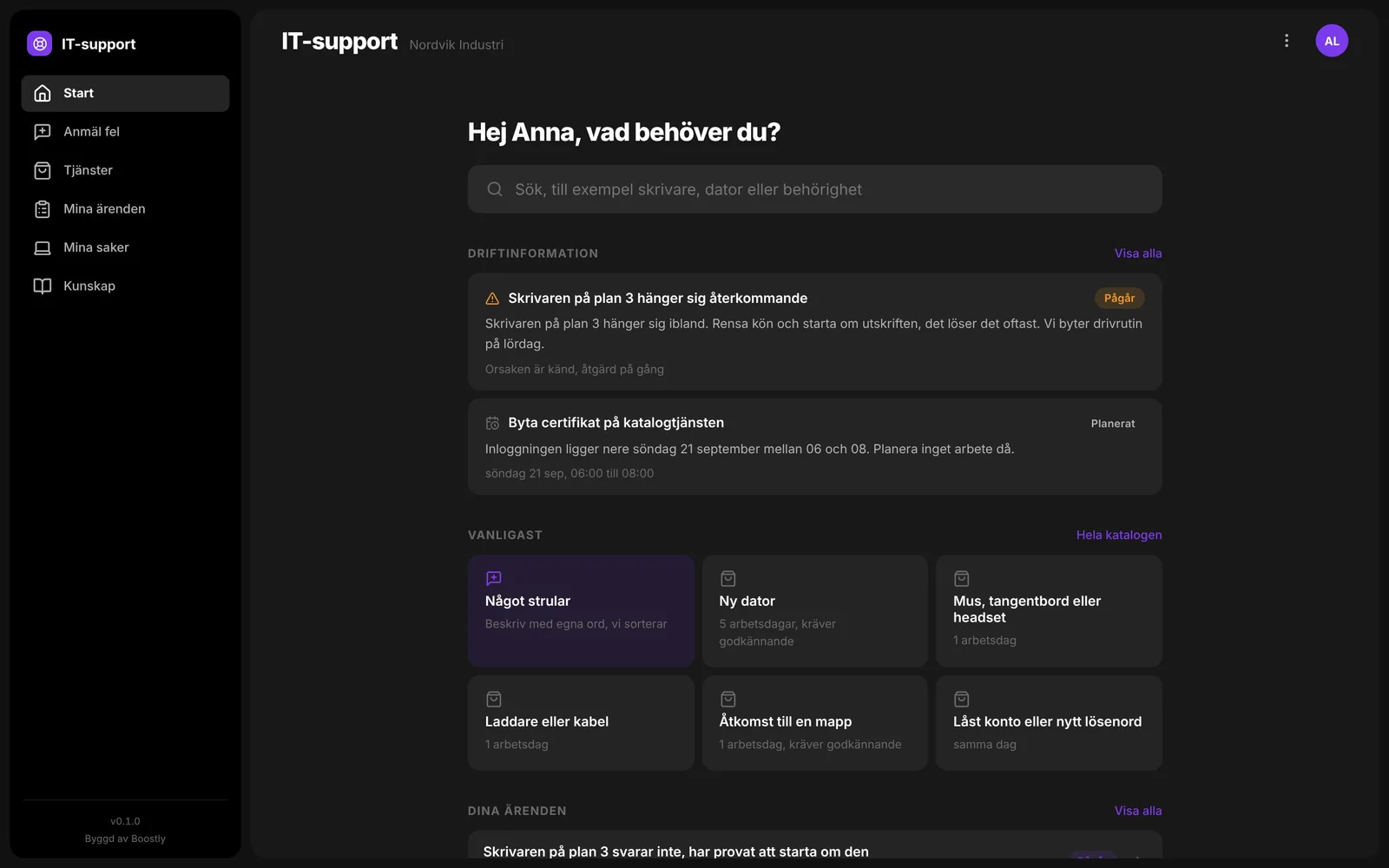Screen dimensions: 1389x868
Task: Open the Något strular card
Action: (x=581, y=611)
